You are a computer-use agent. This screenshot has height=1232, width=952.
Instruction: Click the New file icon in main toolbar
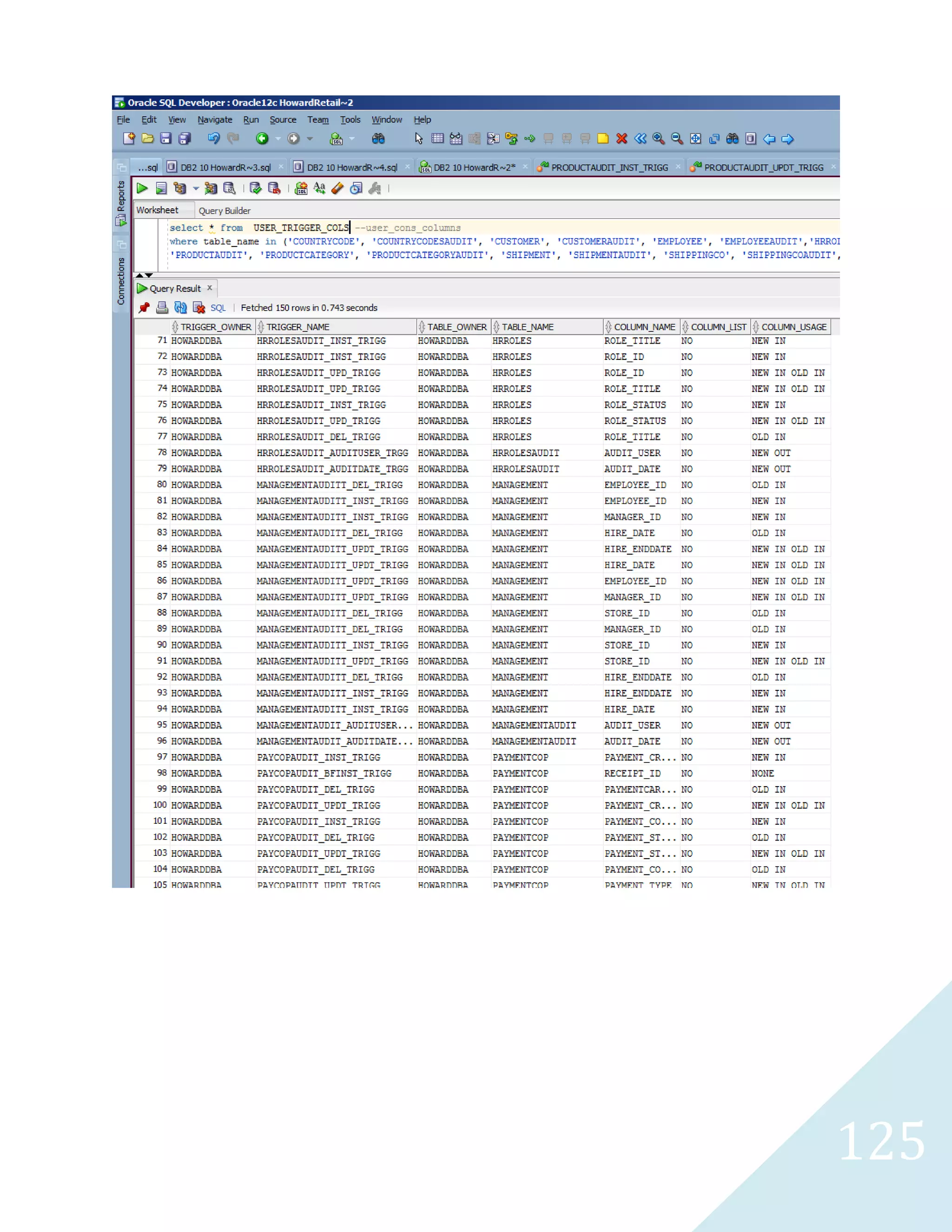point(129,139)
